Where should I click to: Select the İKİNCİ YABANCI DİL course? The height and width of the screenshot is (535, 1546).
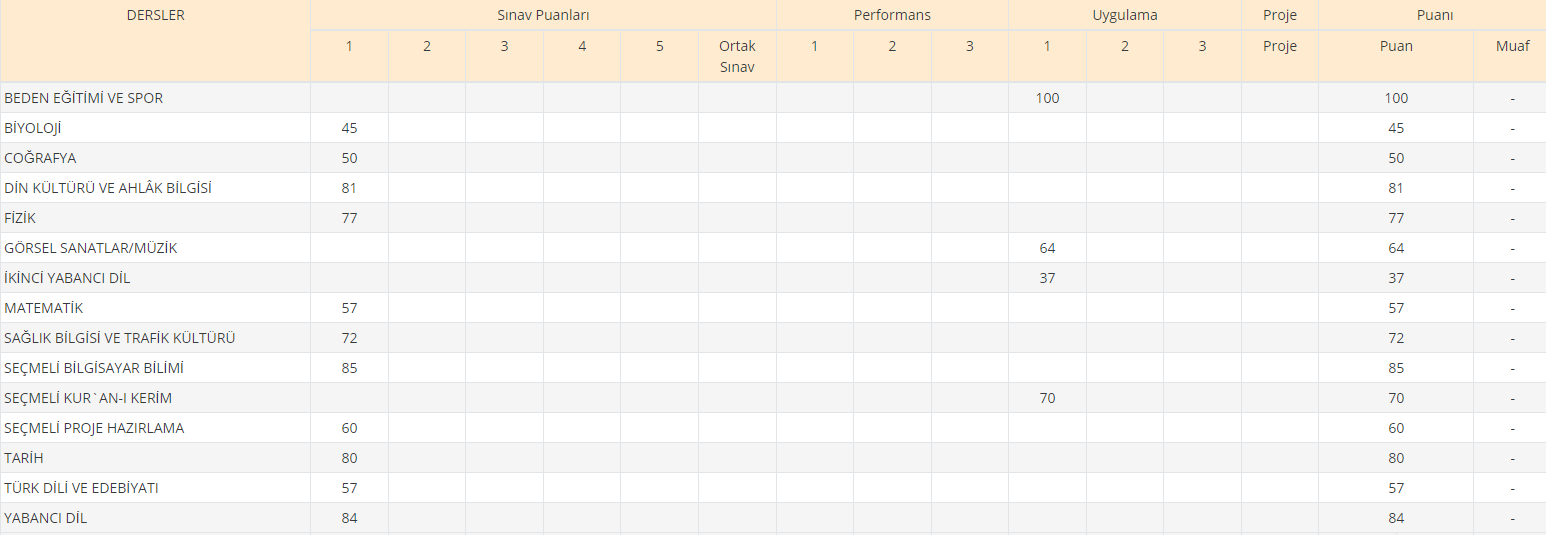[67, 278]
